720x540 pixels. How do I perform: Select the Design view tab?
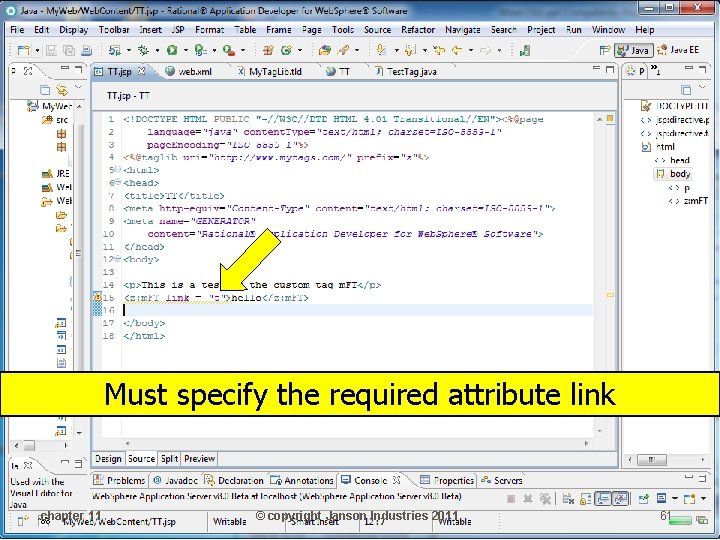click(108, 459)
